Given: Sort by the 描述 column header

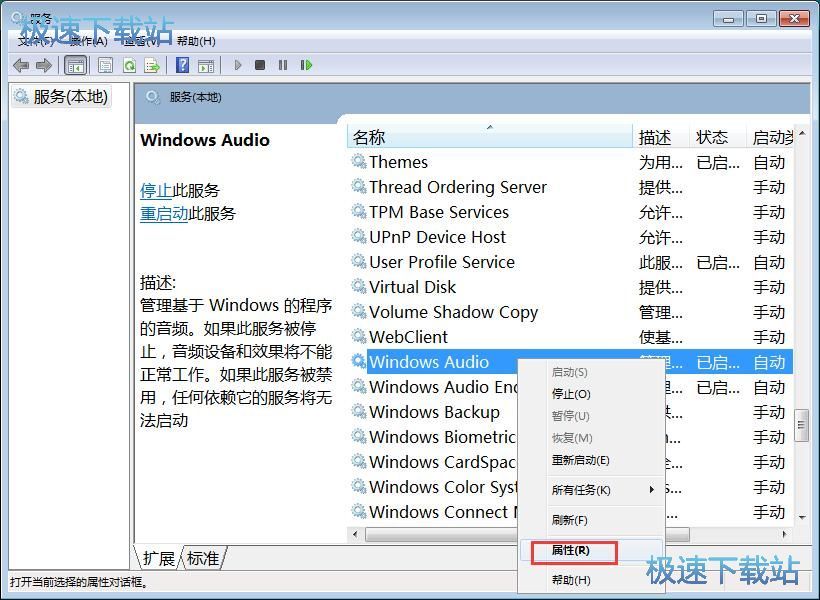Looking at the screenshot, I should 661,137.
